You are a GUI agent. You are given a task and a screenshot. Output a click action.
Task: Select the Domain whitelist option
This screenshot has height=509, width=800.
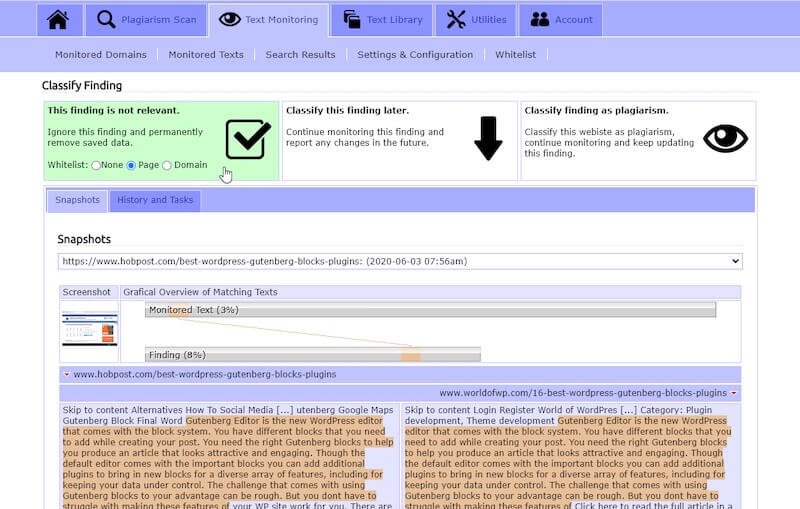tap(167, 165)
